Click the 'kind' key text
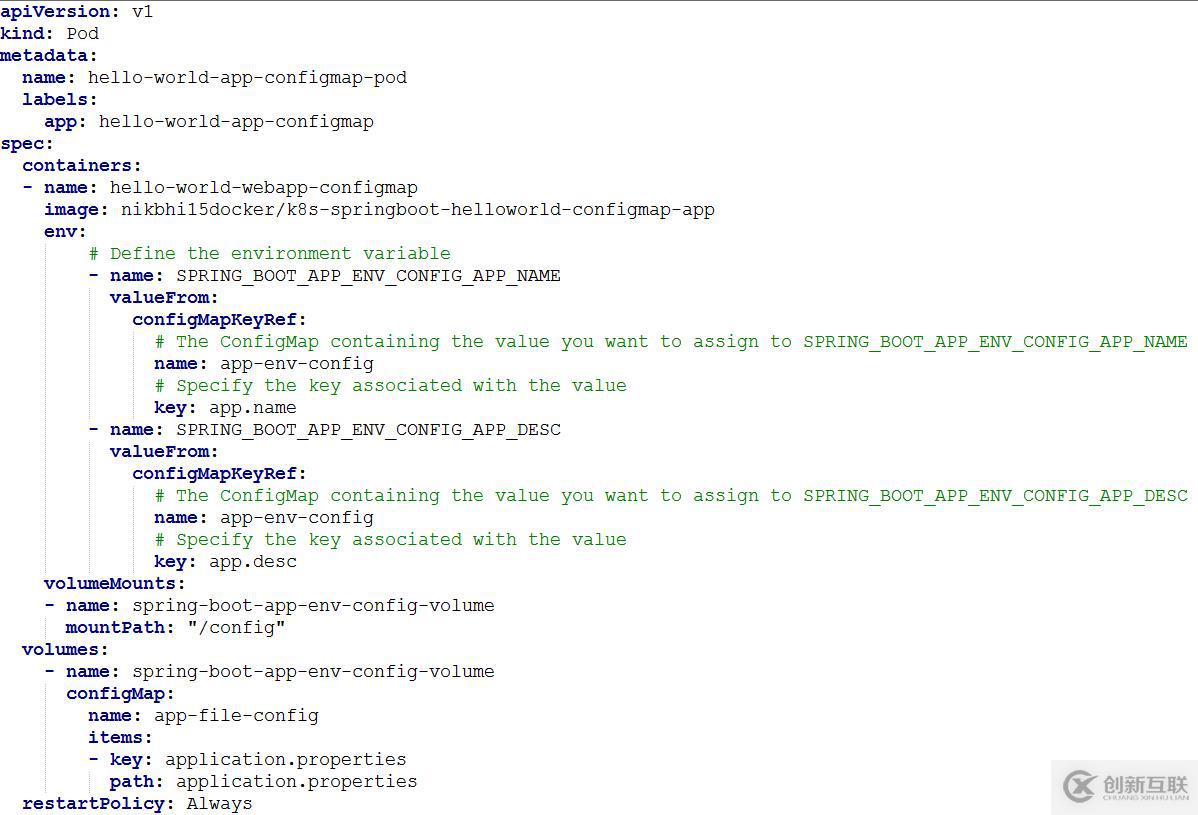Image resolution: width=1198 pixels, height=815 pixels. tap(21, 34)
